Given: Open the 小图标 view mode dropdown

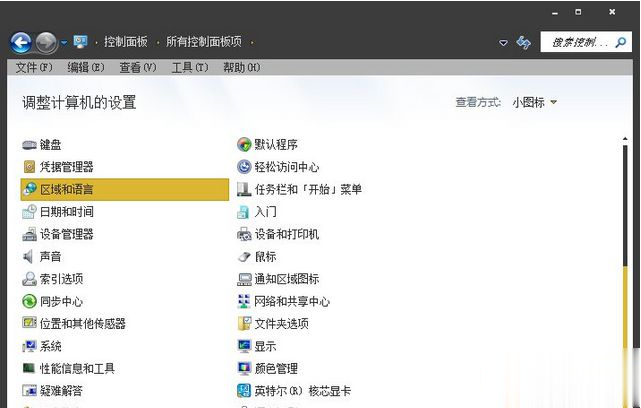Looking at the screenshot, I should point(534,102).
